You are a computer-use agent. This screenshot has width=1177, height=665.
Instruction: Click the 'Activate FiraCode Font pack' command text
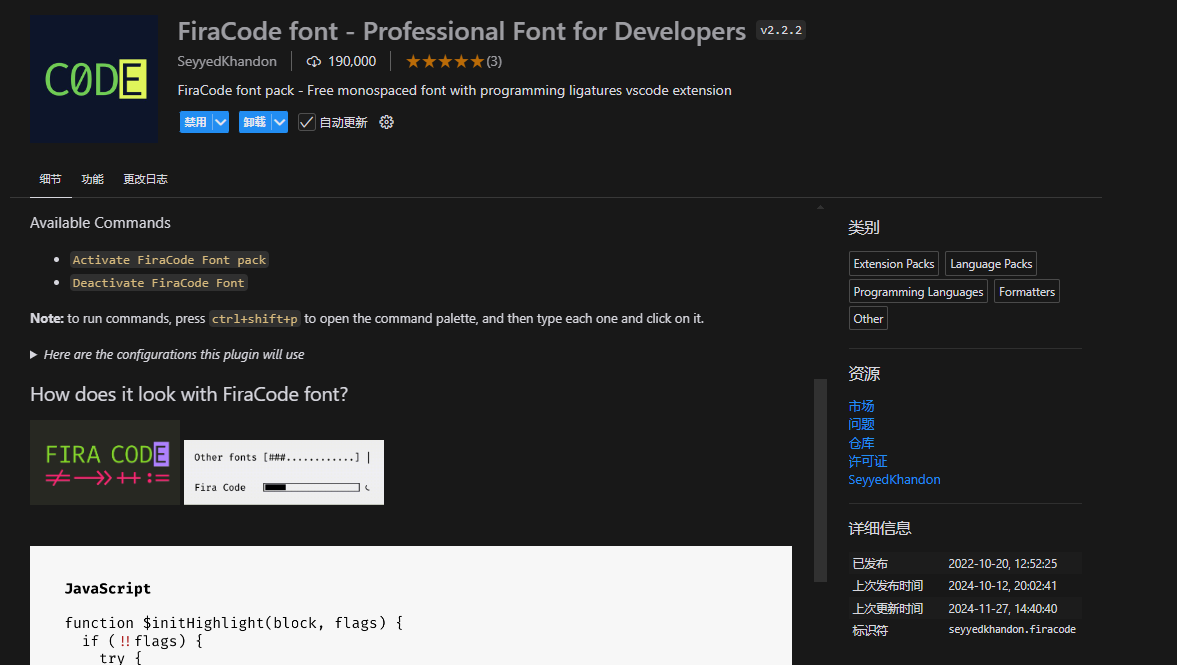[x=169, y=260]
